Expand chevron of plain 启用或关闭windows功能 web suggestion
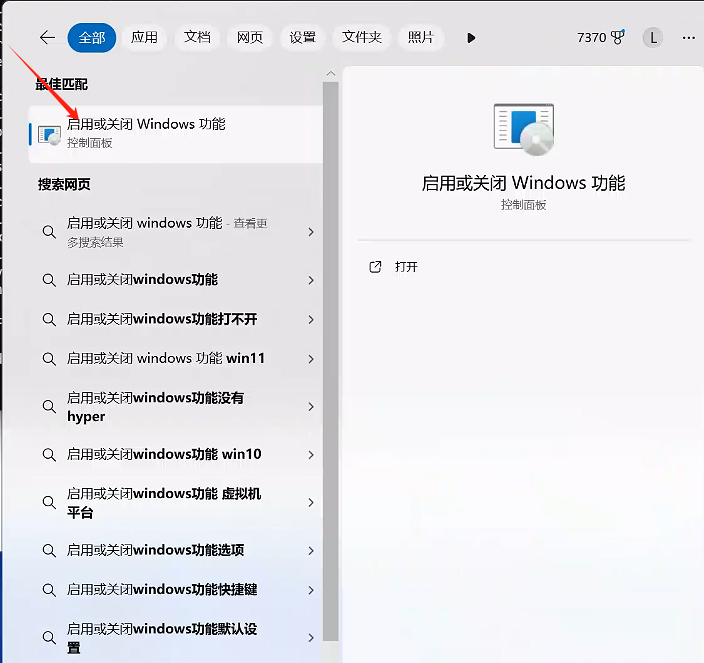704x663 pixels. pos(311,280)
